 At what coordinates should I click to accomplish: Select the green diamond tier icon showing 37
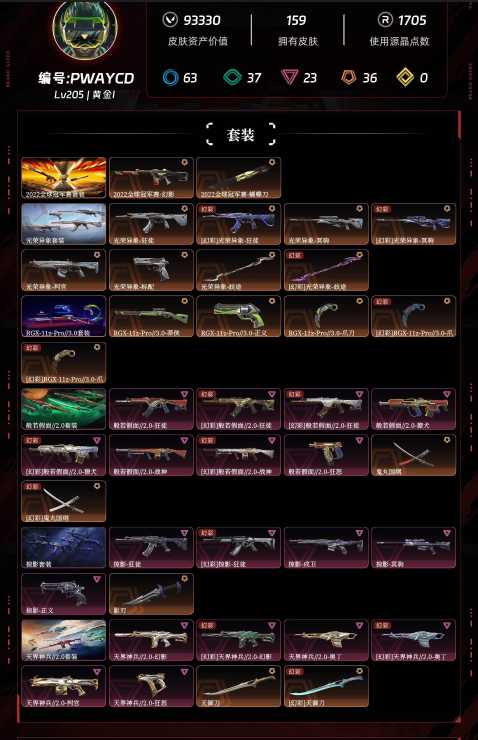[232, 77]
